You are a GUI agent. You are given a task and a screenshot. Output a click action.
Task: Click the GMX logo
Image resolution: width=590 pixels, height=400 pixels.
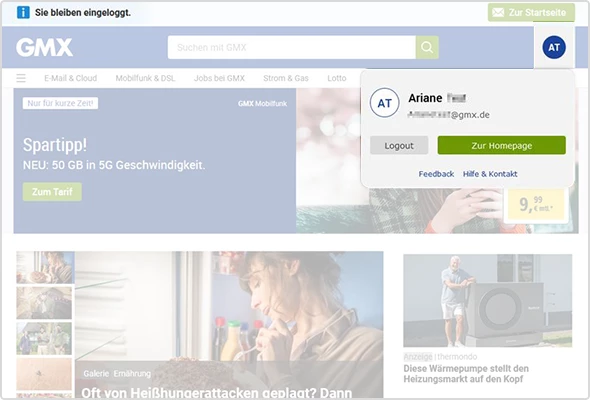point(44,47)
